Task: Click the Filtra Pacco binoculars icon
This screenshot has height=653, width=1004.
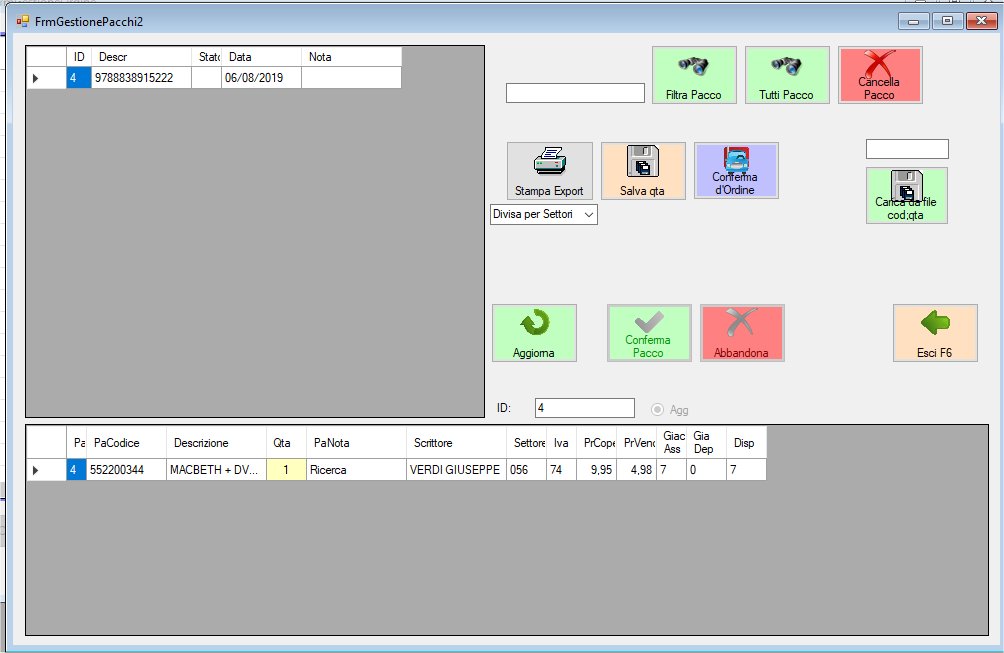Action: tap(693, 66)
